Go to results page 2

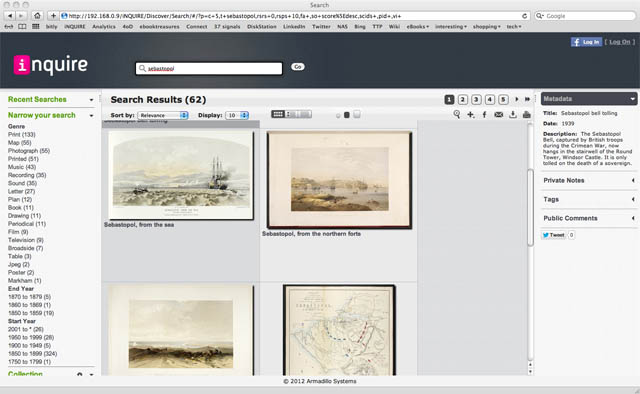[462, 99]
